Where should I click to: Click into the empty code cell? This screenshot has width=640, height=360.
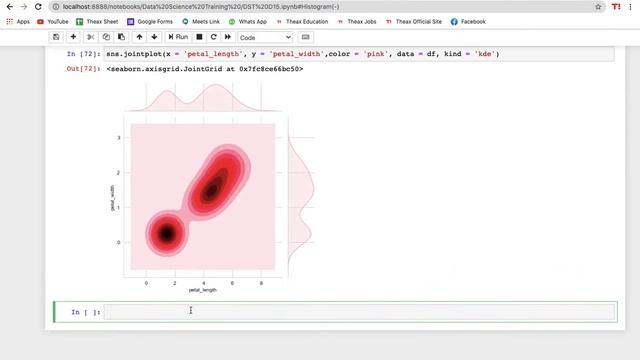[359, 312]
